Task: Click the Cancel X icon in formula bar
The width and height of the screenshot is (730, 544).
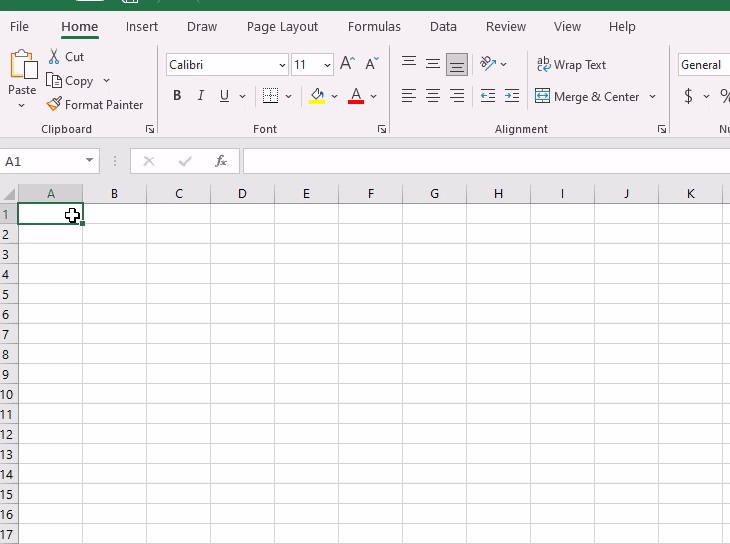Action: click(x=149, y=161)
